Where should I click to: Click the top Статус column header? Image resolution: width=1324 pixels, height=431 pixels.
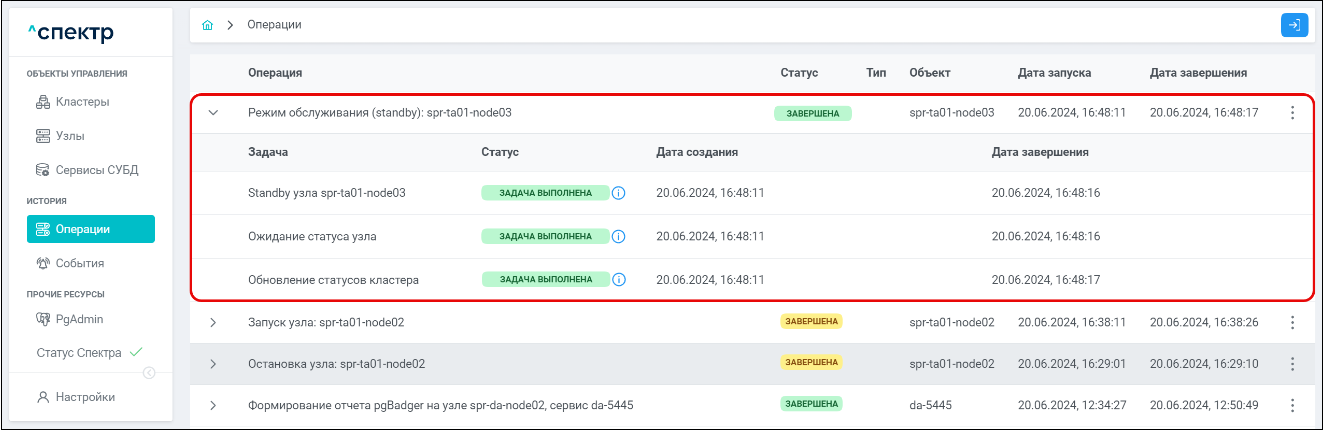tap(799, 73)
